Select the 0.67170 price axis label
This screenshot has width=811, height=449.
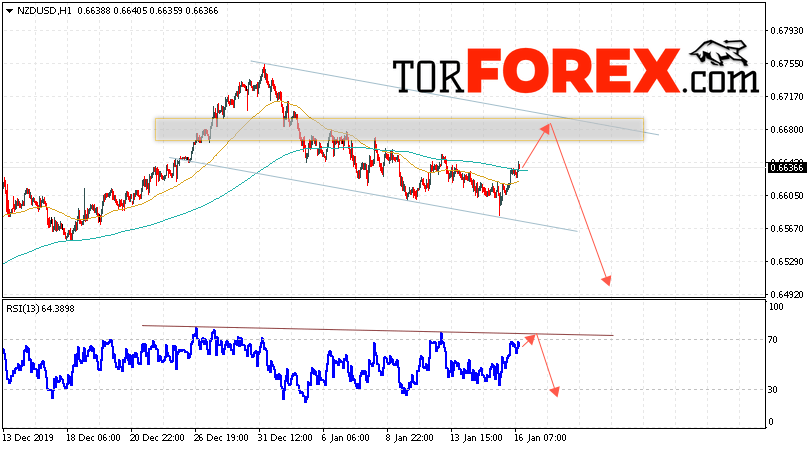[x=787, y=97]
